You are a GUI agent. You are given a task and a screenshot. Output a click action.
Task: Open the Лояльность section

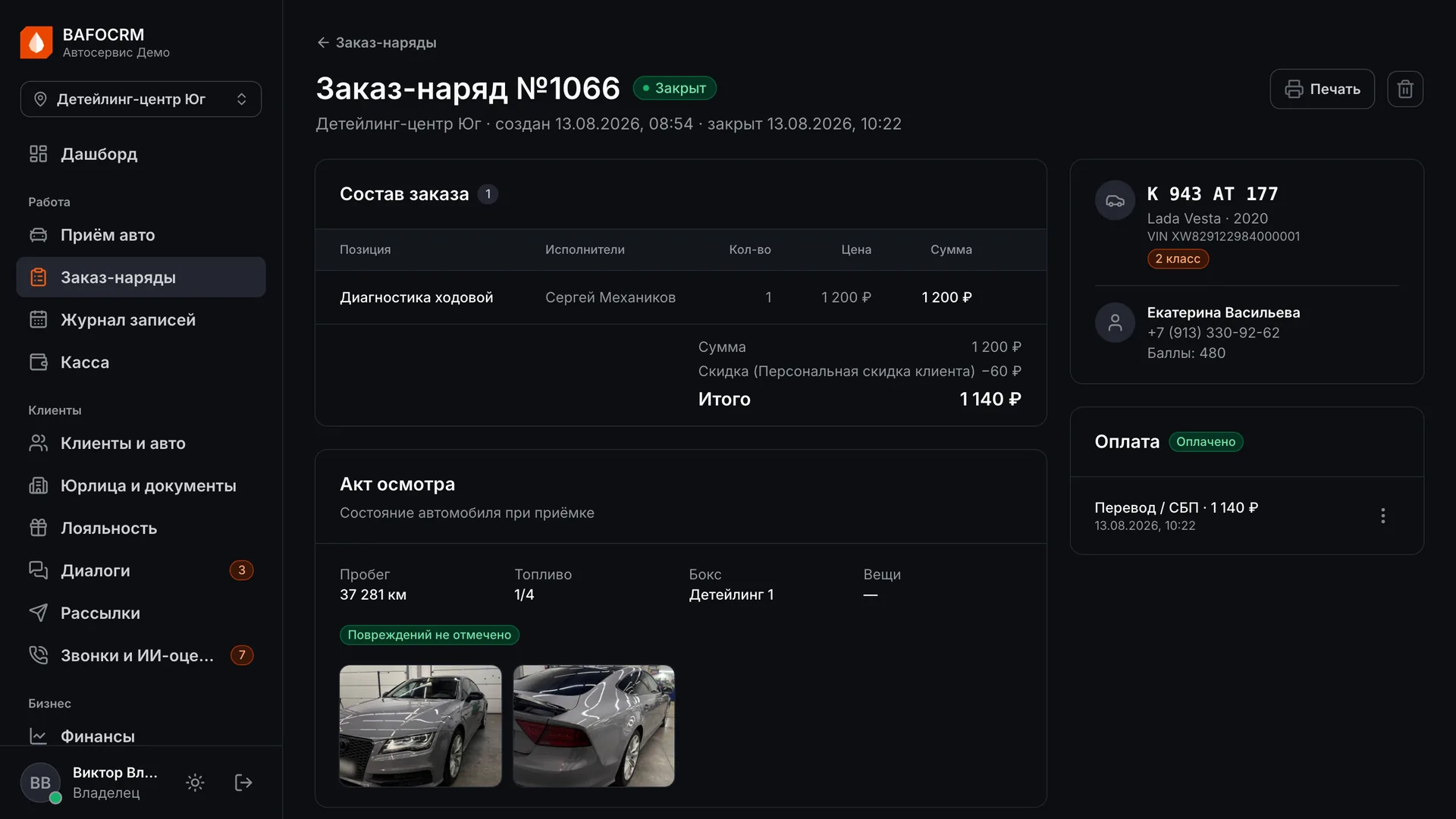[141, 529]
